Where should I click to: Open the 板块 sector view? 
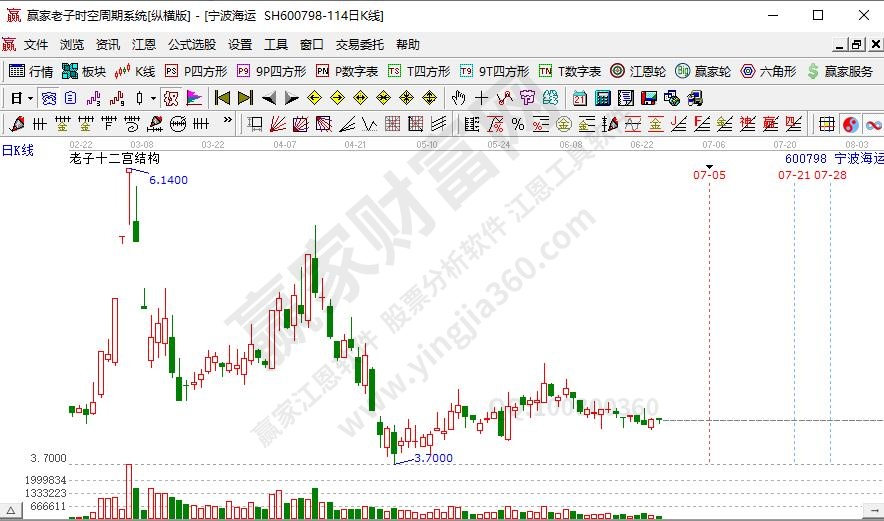coord(83,71)
